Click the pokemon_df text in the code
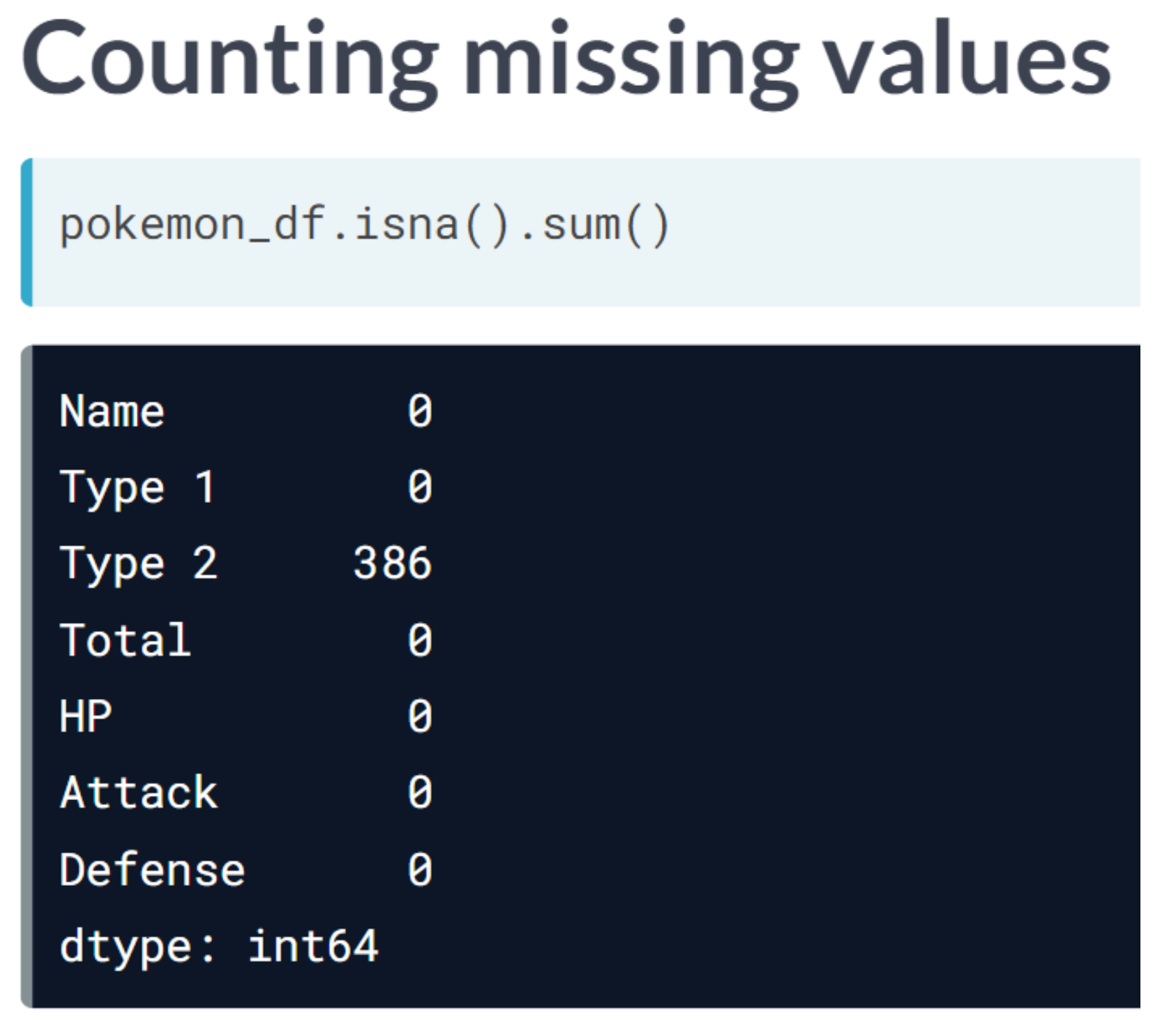The width and height of the screenshot is (1176, 1024). (x=192, y=225)
